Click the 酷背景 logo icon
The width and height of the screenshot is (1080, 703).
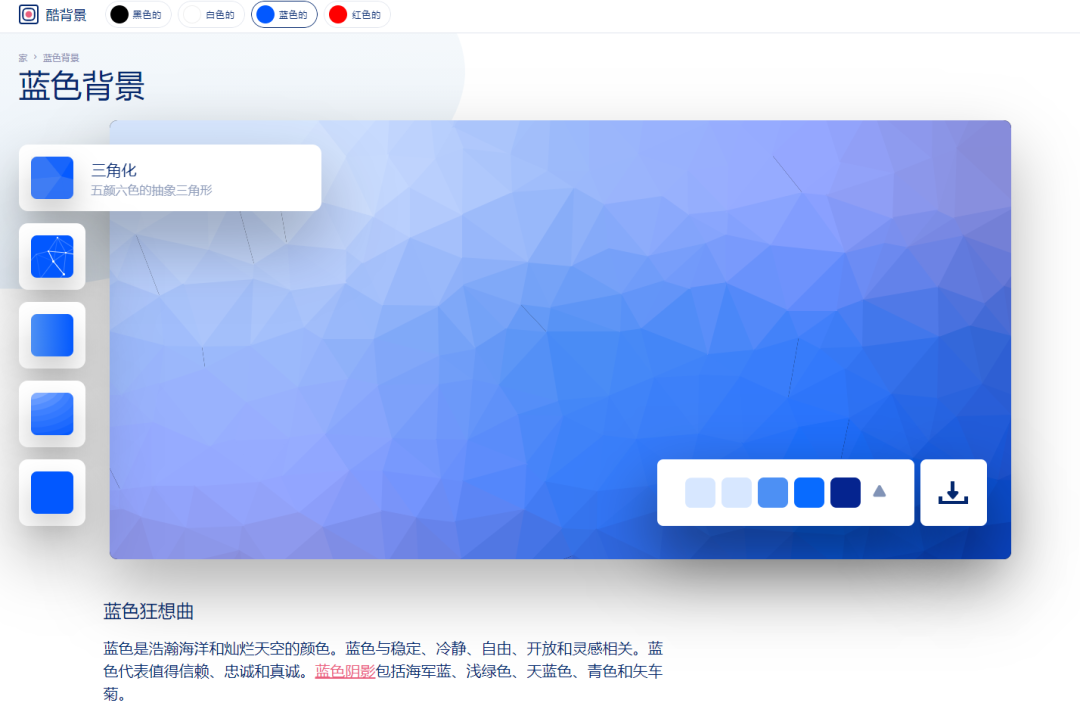28,14
